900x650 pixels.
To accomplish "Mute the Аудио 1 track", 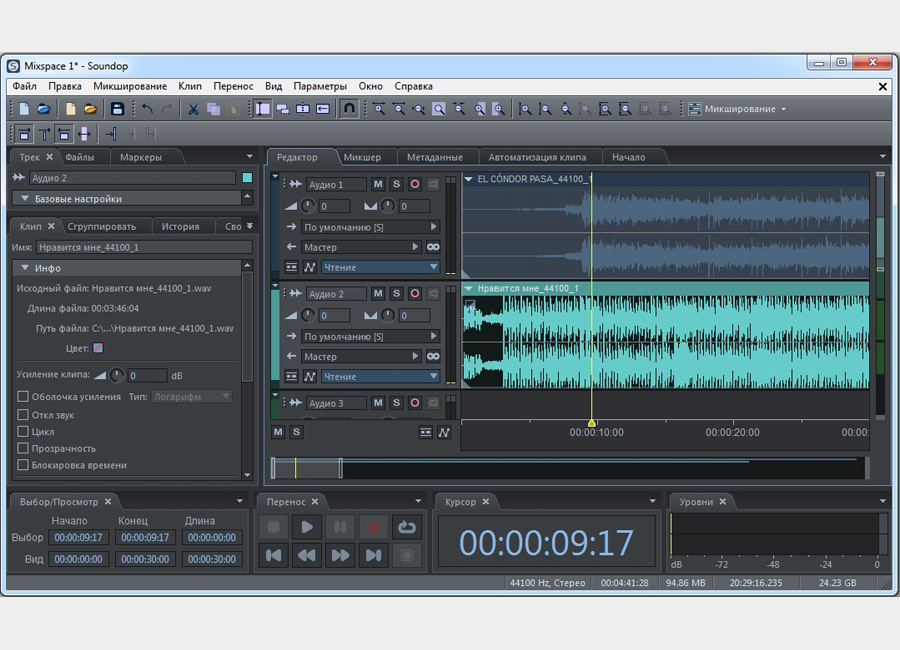I will [x=378, y=184].
